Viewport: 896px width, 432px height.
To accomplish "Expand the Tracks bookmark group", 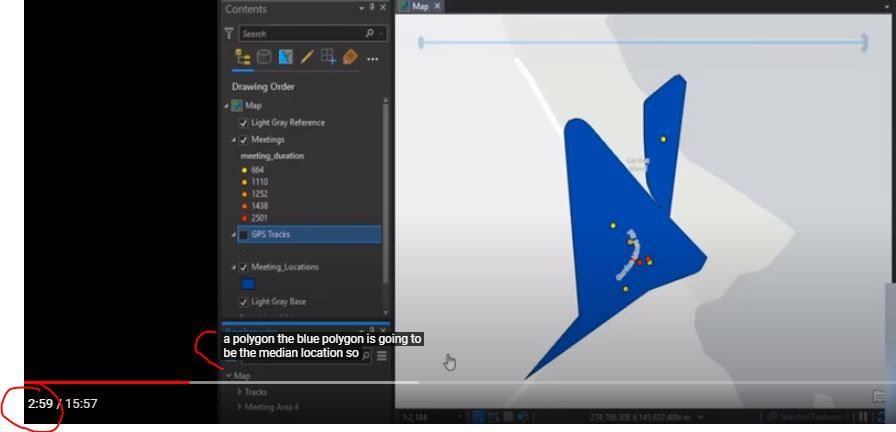I will coord(239,392).
